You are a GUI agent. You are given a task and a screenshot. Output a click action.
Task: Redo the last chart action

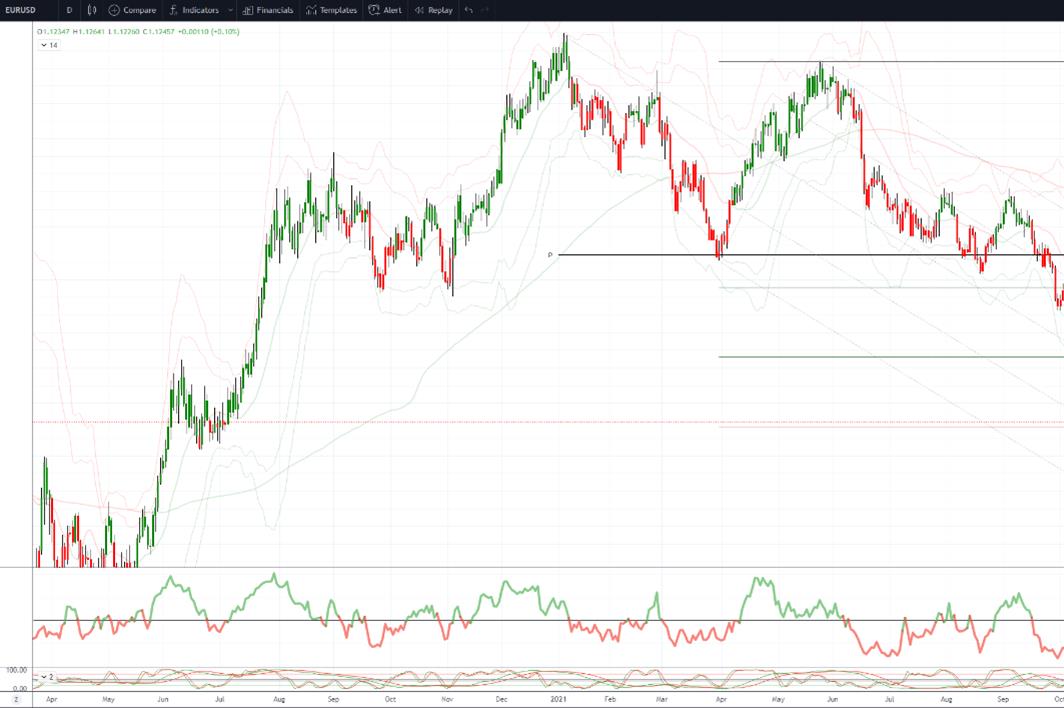(x=485, y=10)
